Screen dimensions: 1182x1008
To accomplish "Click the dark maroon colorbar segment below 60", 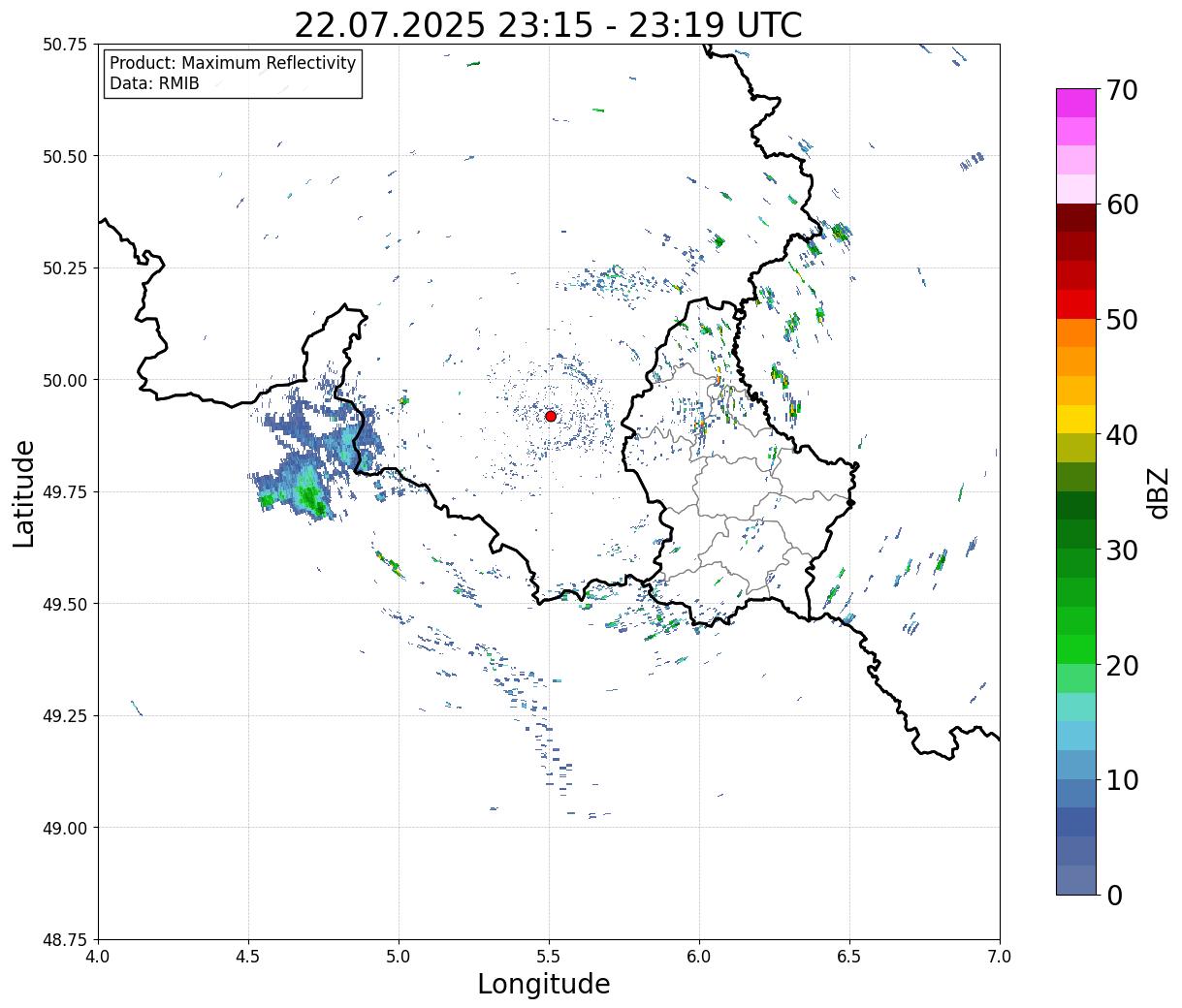I will (1076, 218).
